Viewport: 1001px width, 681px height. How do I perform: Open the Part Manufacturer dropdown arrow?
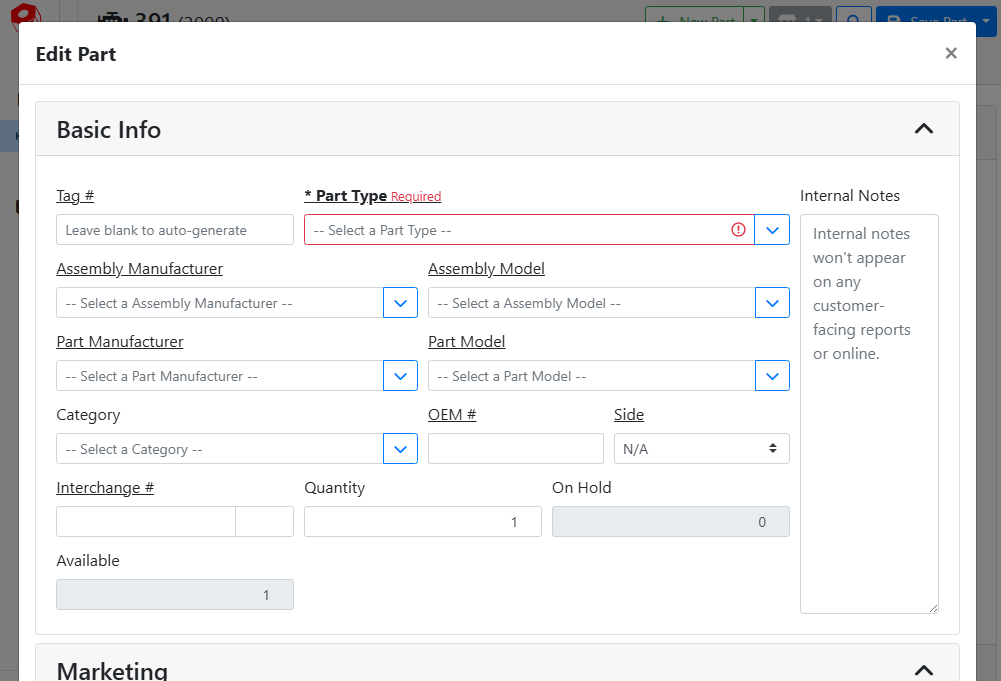tap(400, 376)
